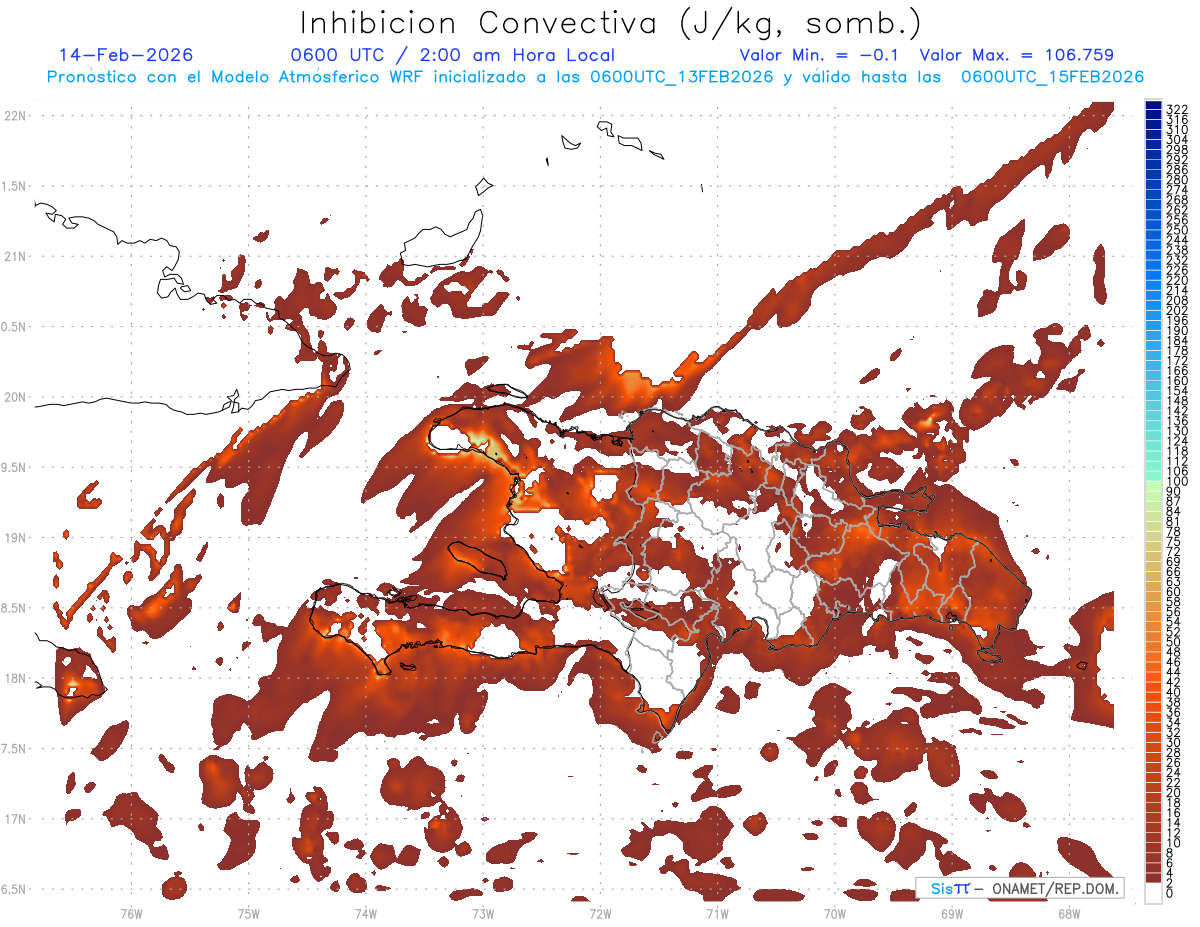Click the '17N' latitude label
The width and height of the screenshot is (1200, 927).
coord(15,819)
